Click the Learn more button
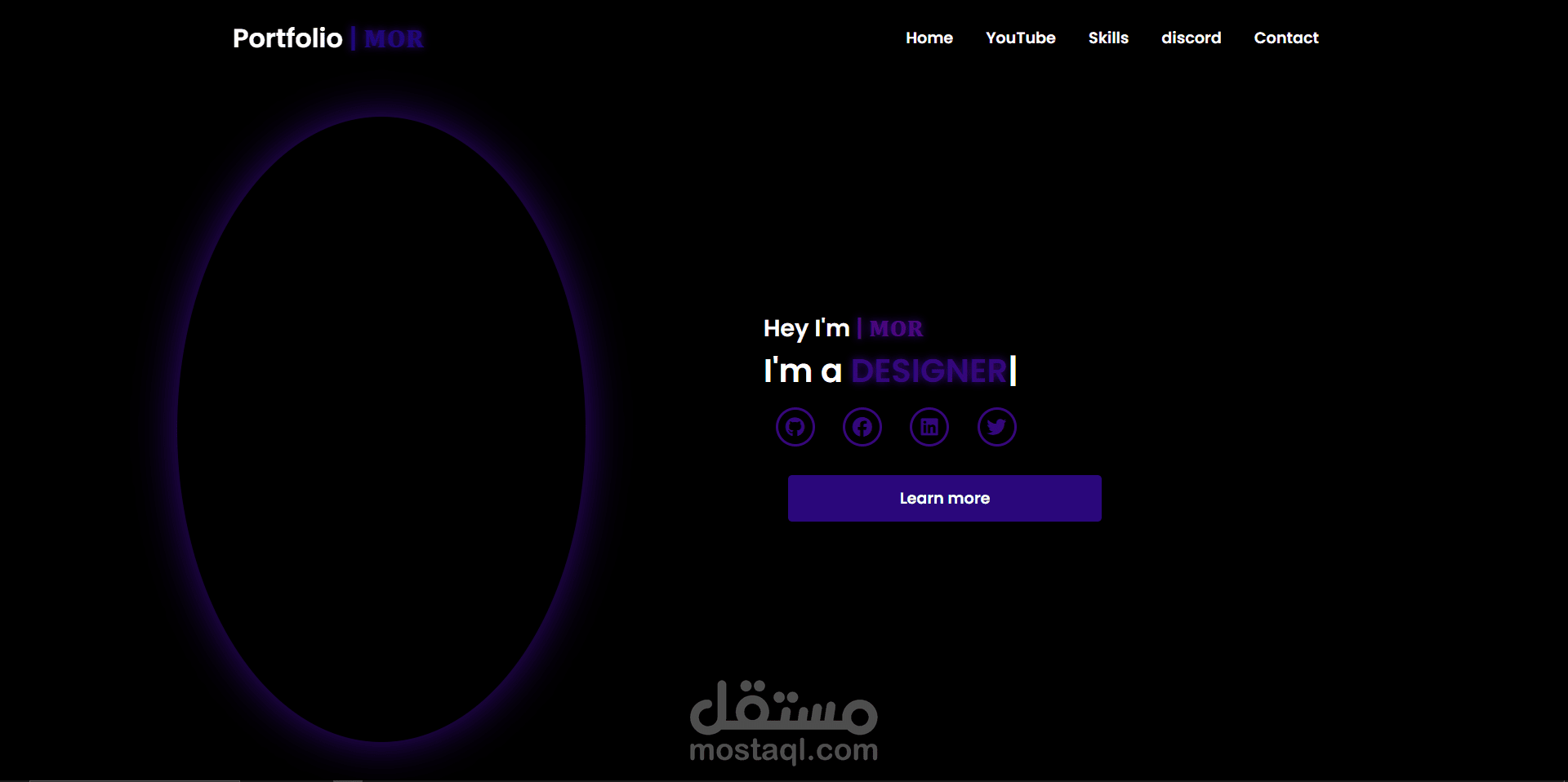Screen dimensions: 1568x782 click(x=944, y=498)
